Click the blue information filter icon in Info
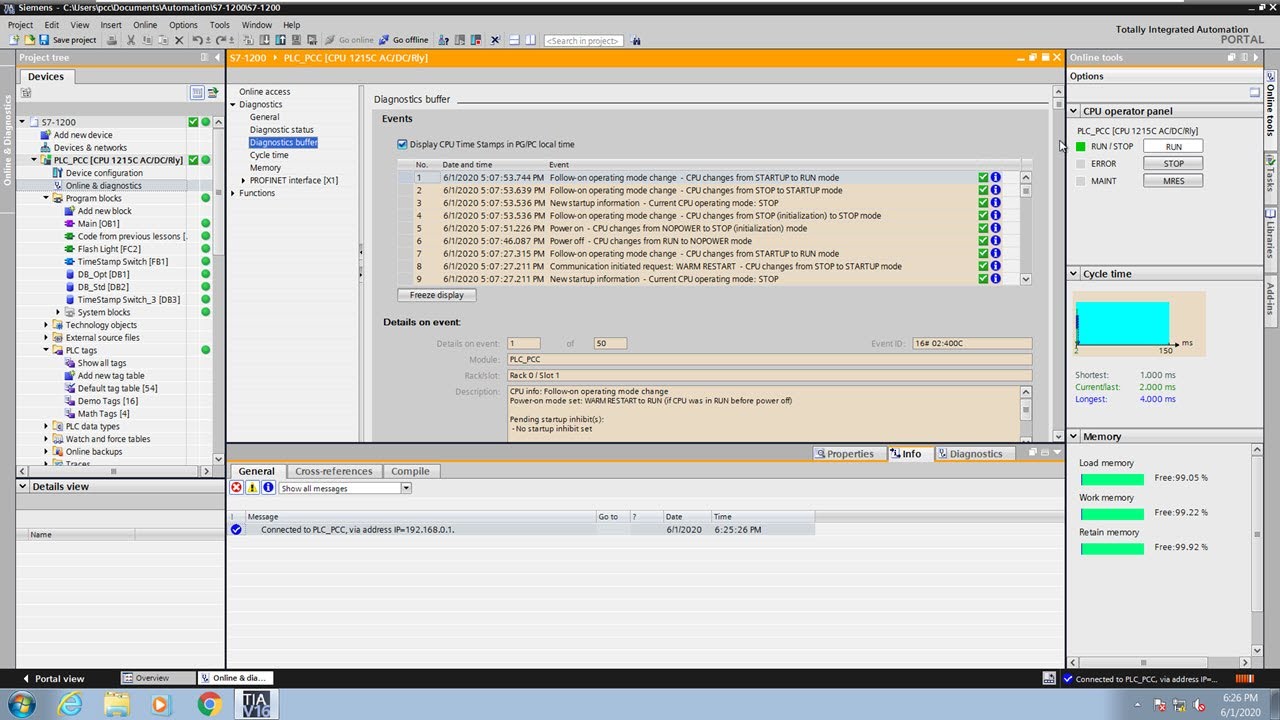 point(268,488)
